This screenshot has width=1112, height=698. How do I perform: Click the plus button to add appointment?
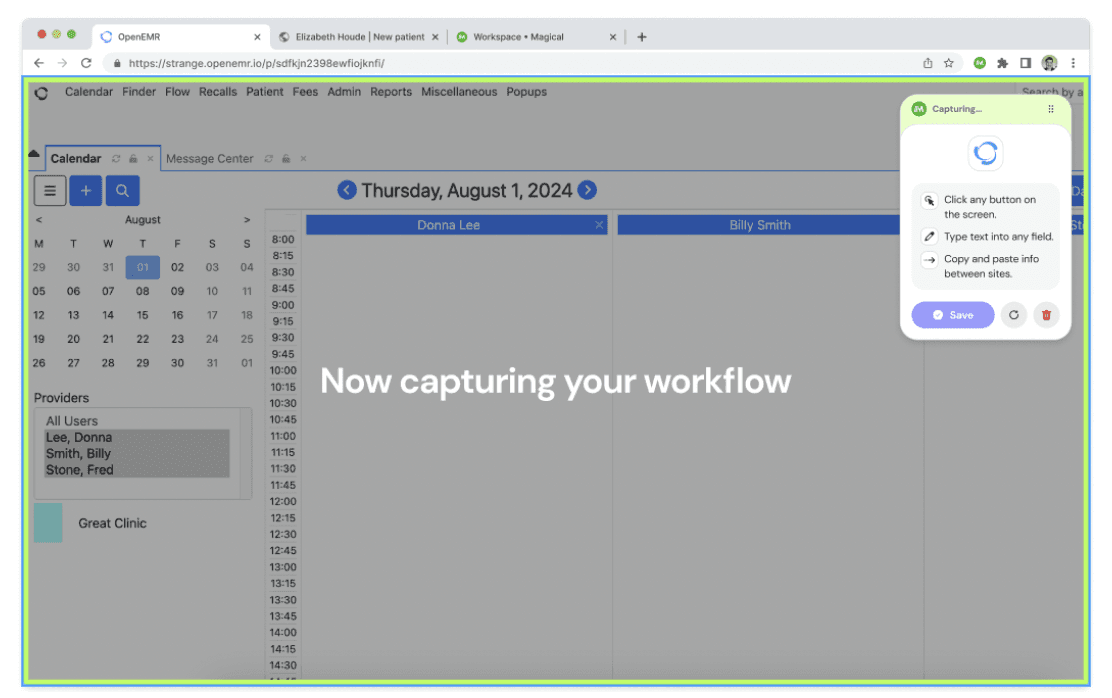(x=86, y=190)
